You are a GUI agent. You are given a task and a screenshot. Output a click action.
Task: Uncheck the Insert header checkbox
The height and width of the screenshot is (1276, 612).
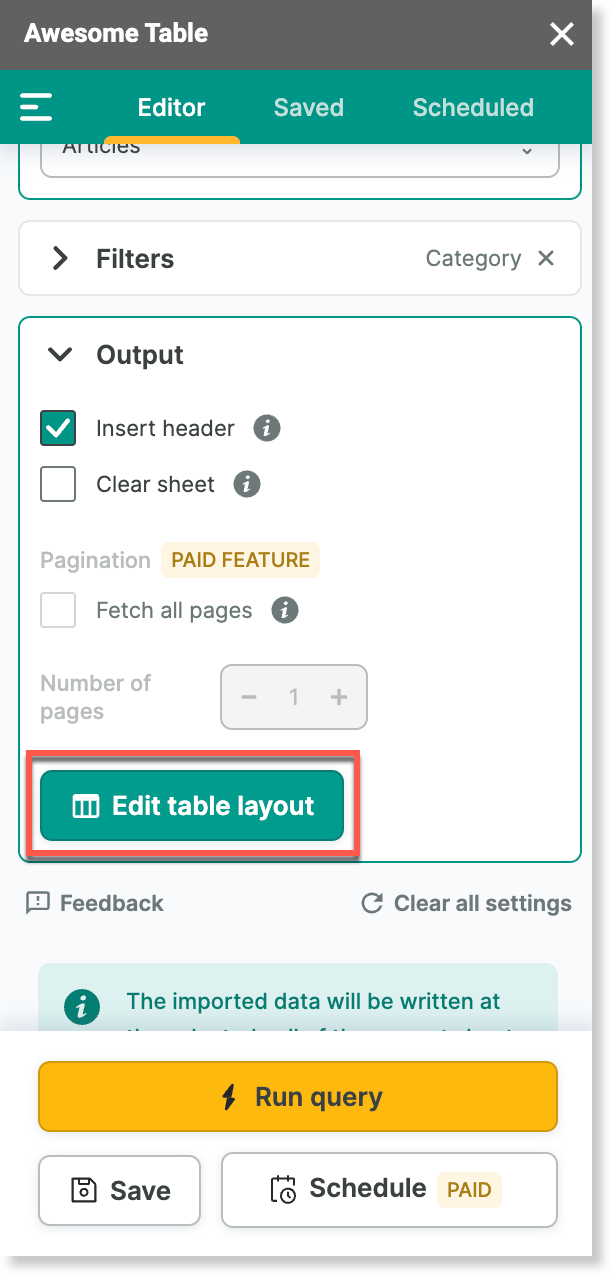tap(58, 429)
